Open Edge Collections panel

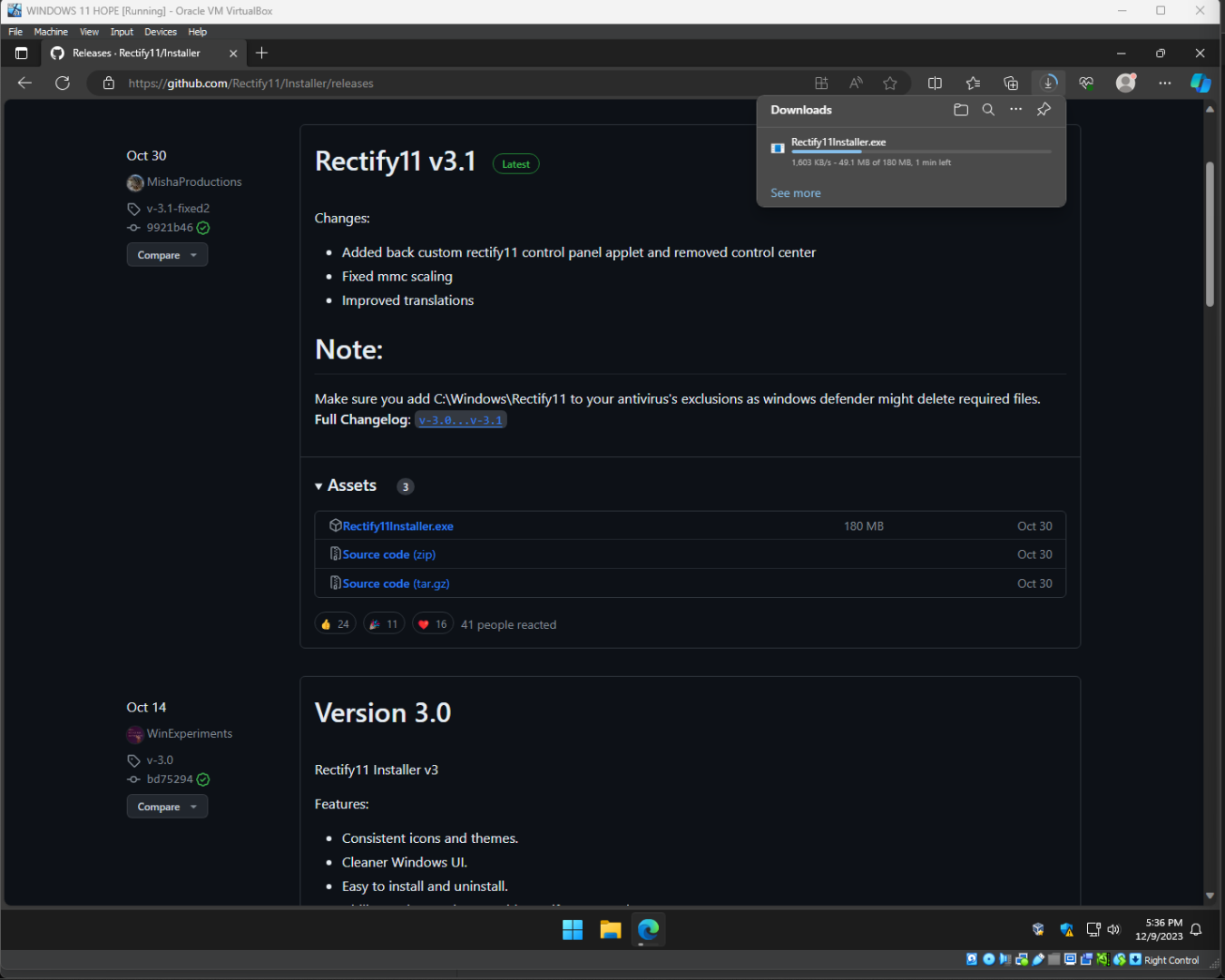1011,83
